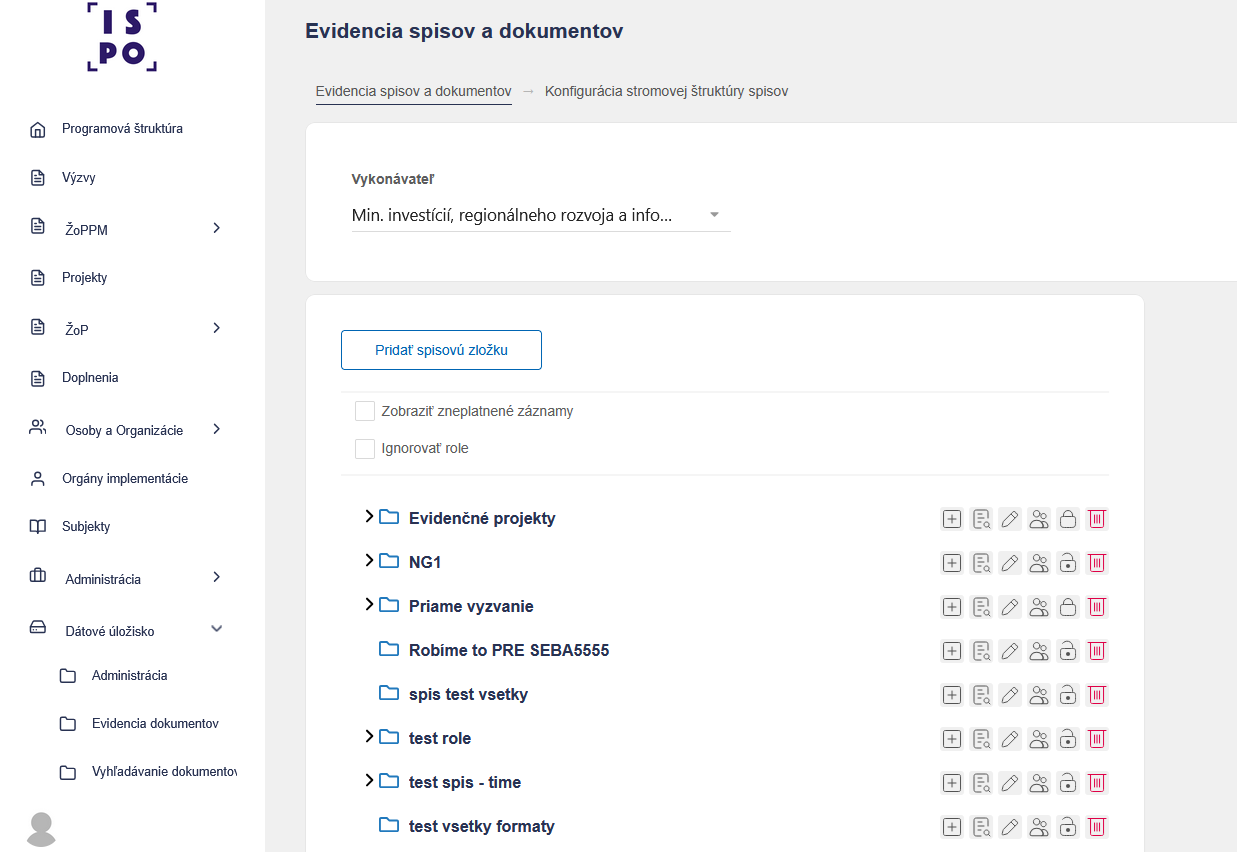Open Programová štruktúra in the sidebar

(x=122, y=129)
